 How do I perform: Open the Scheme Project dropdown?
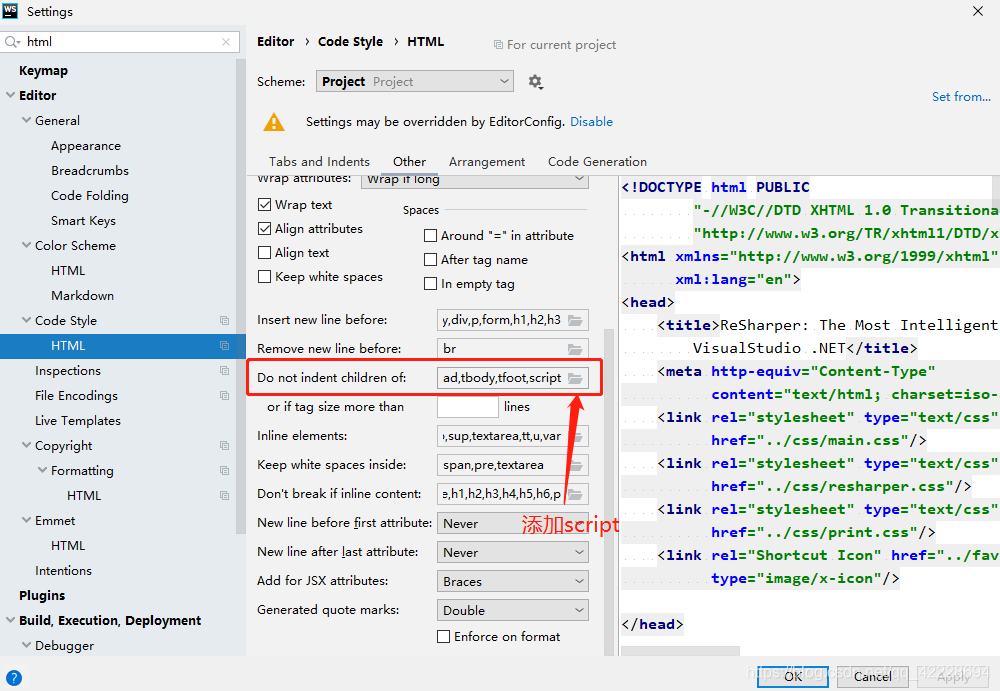[x=415, y=82]
